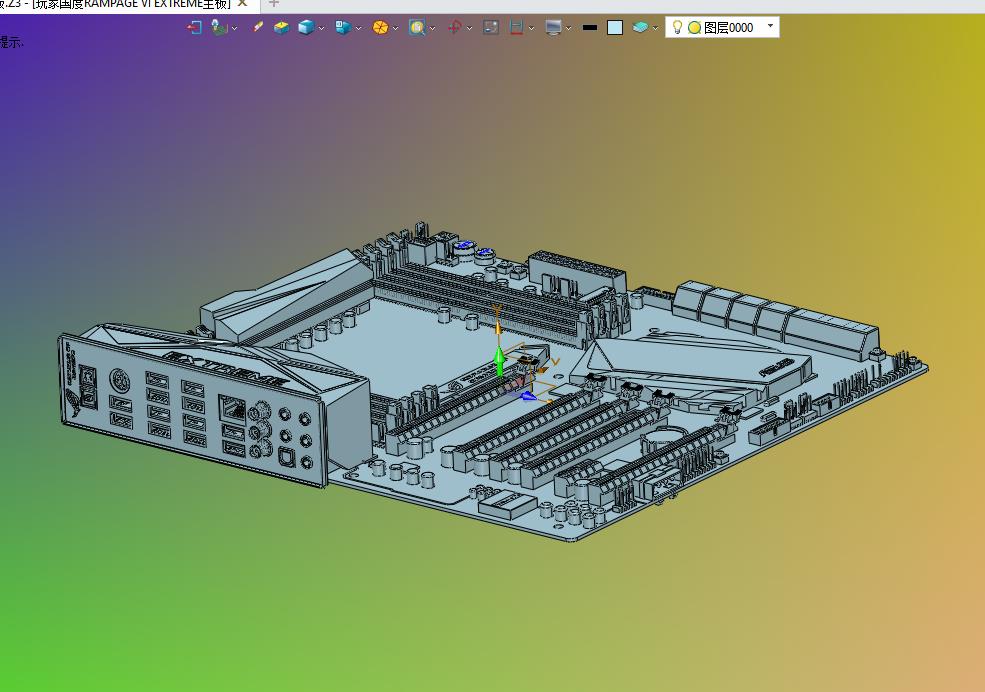This screenshot has width=985, height=692.
Task: Click the teal layer manager icon
Action: 640,28
